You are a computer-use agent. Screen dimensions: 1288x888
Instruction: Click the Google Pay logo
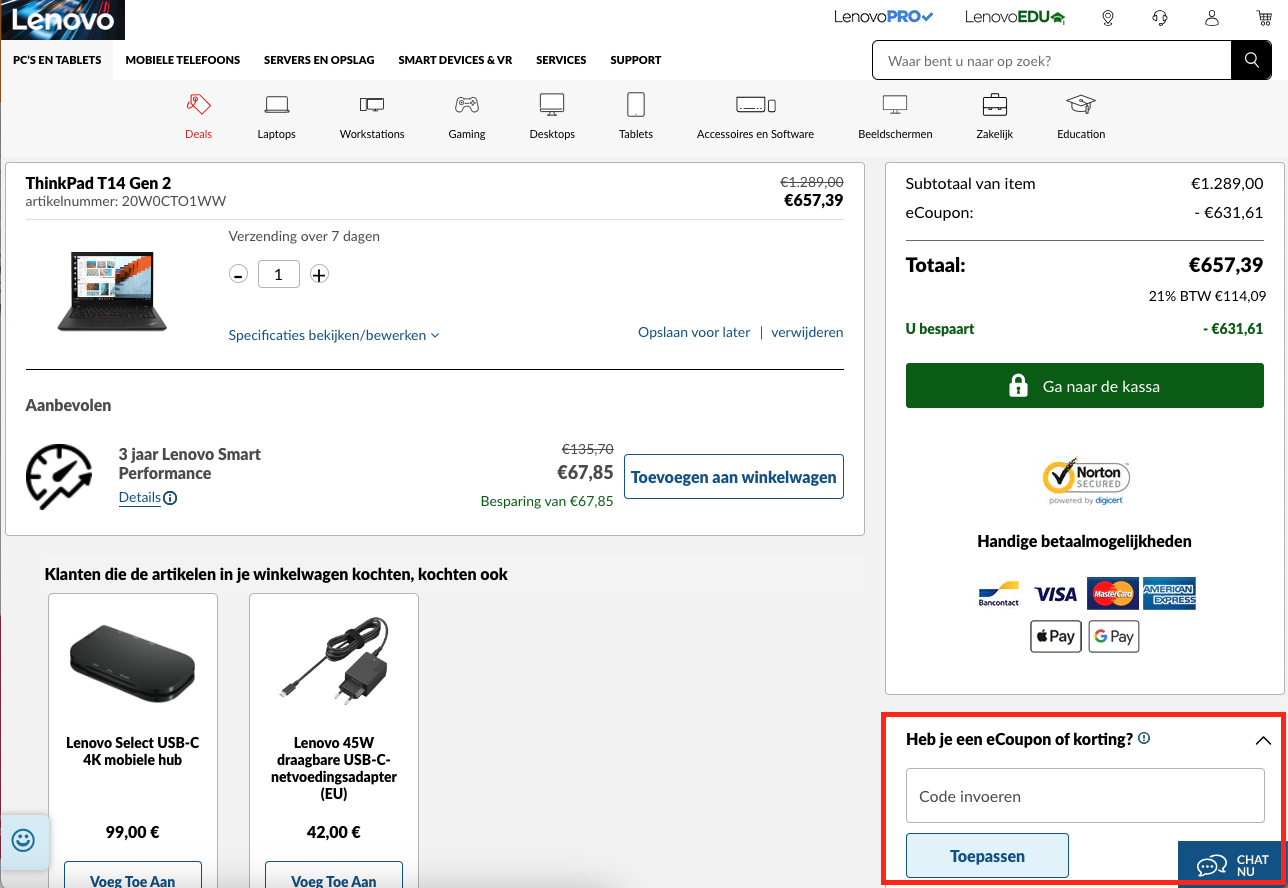tap(1114, 637)
